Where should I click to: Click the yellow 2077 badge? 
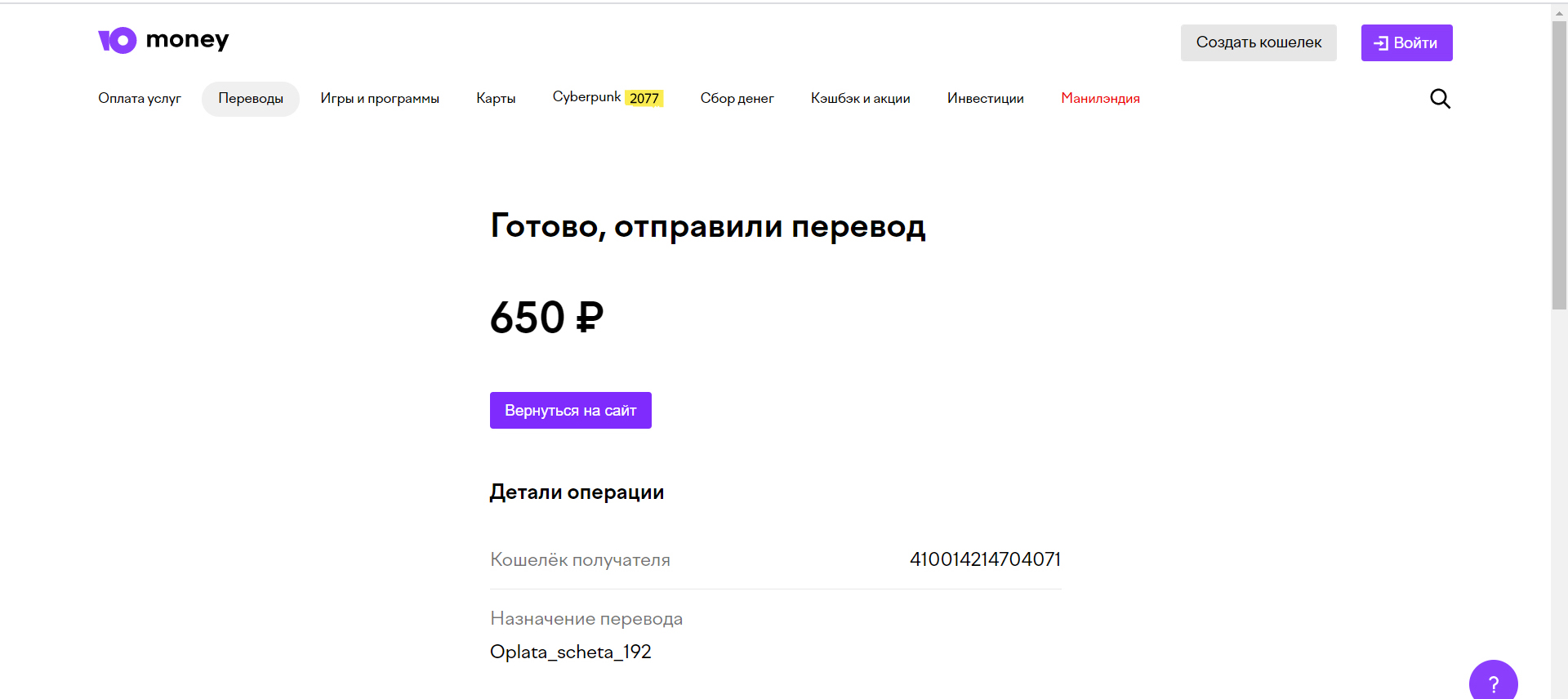[644, 98]
